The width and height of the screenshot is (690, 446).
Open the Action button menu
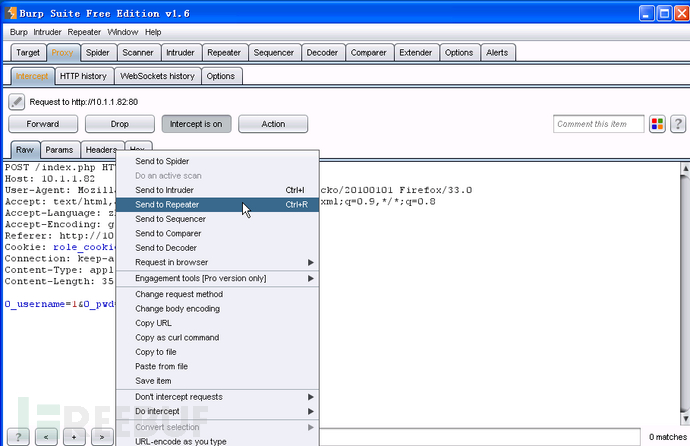273,124
